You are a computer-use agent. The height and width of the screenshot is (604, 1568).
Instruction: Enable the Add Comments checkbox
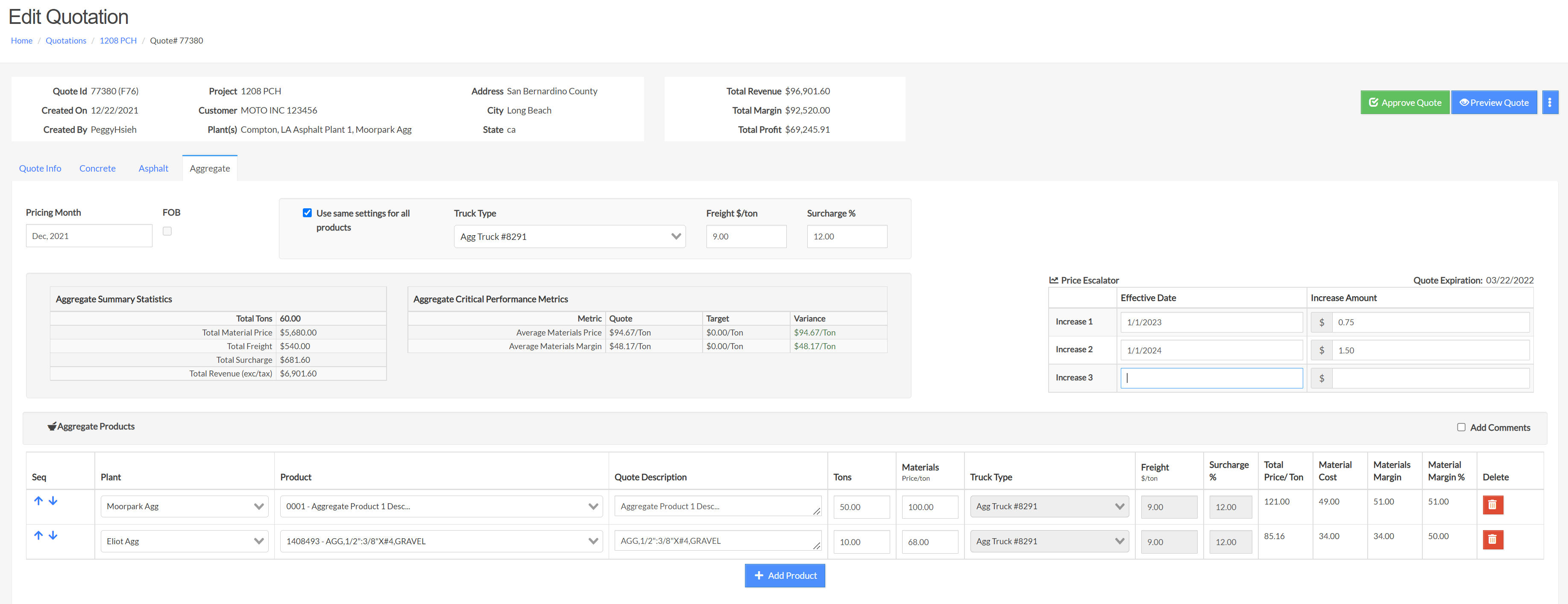click(x=1461, y=427)
